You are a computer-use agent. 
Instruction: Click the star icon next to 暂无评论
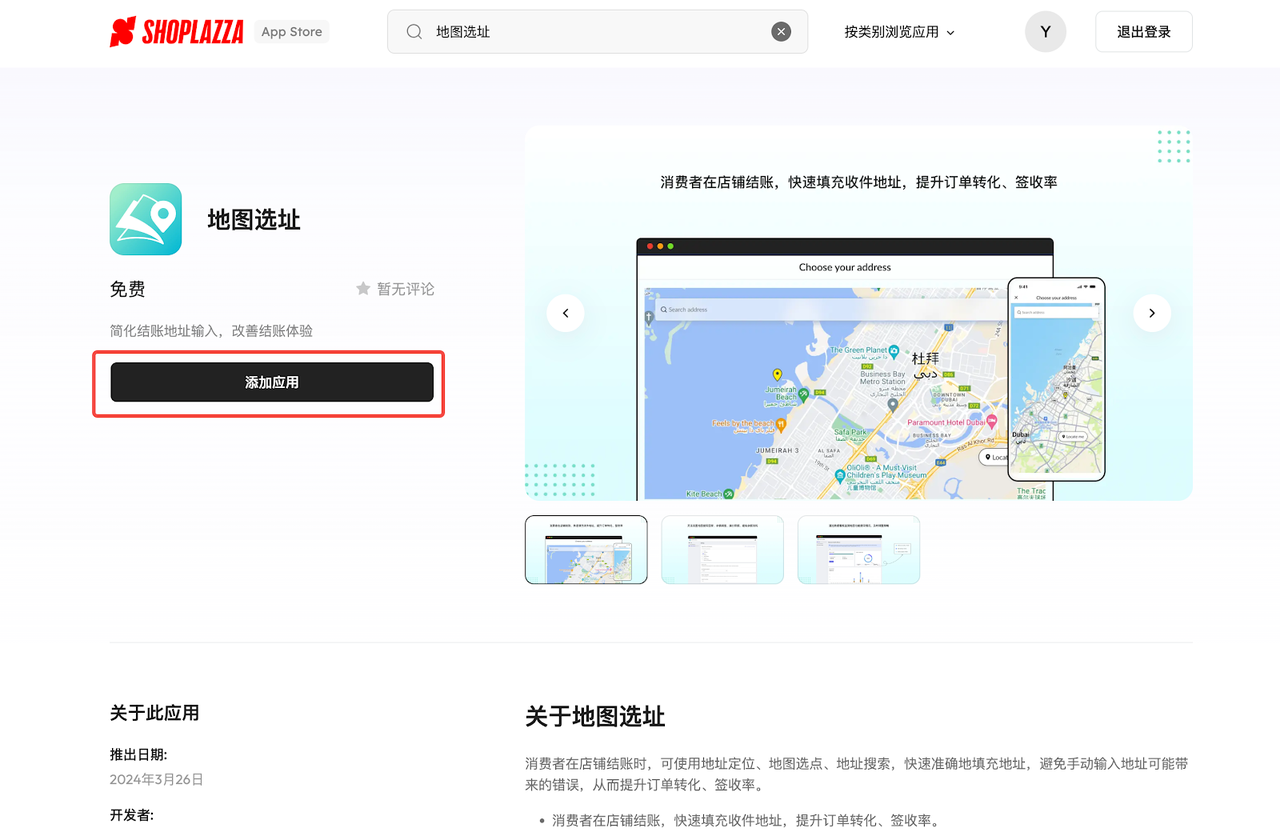(362, 288)
